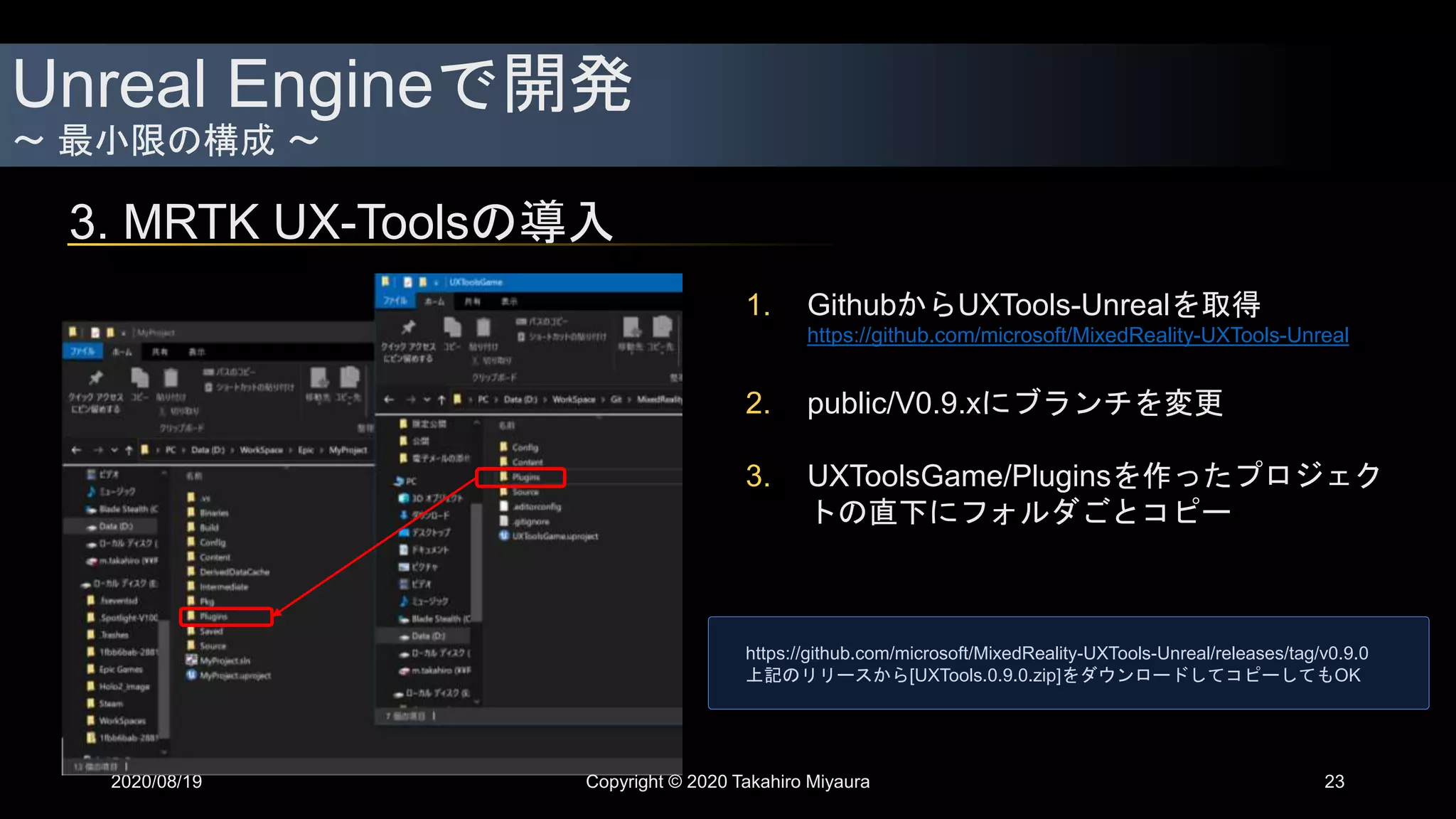Click the Copy to icon in MyProject window
Viewport: 1456px width, 819px height.
pos(348,378)
